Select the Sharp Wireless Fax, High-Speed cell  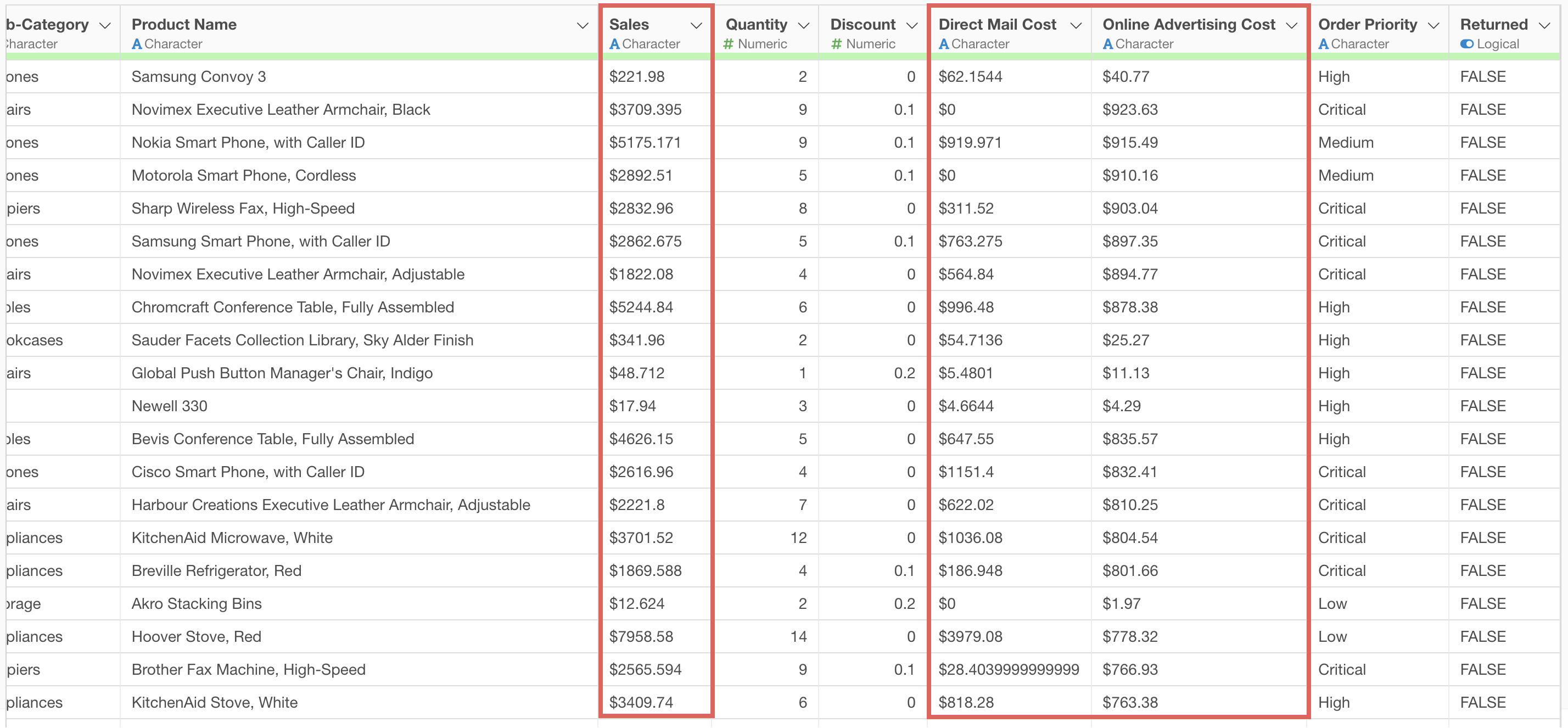pyautogui.click(x=359, y=208)
